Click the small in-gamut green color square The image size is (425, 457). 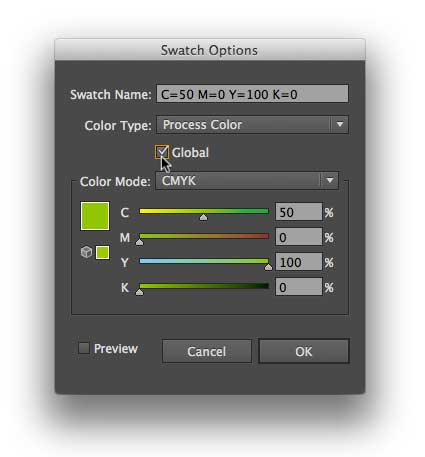coord(102,252)
